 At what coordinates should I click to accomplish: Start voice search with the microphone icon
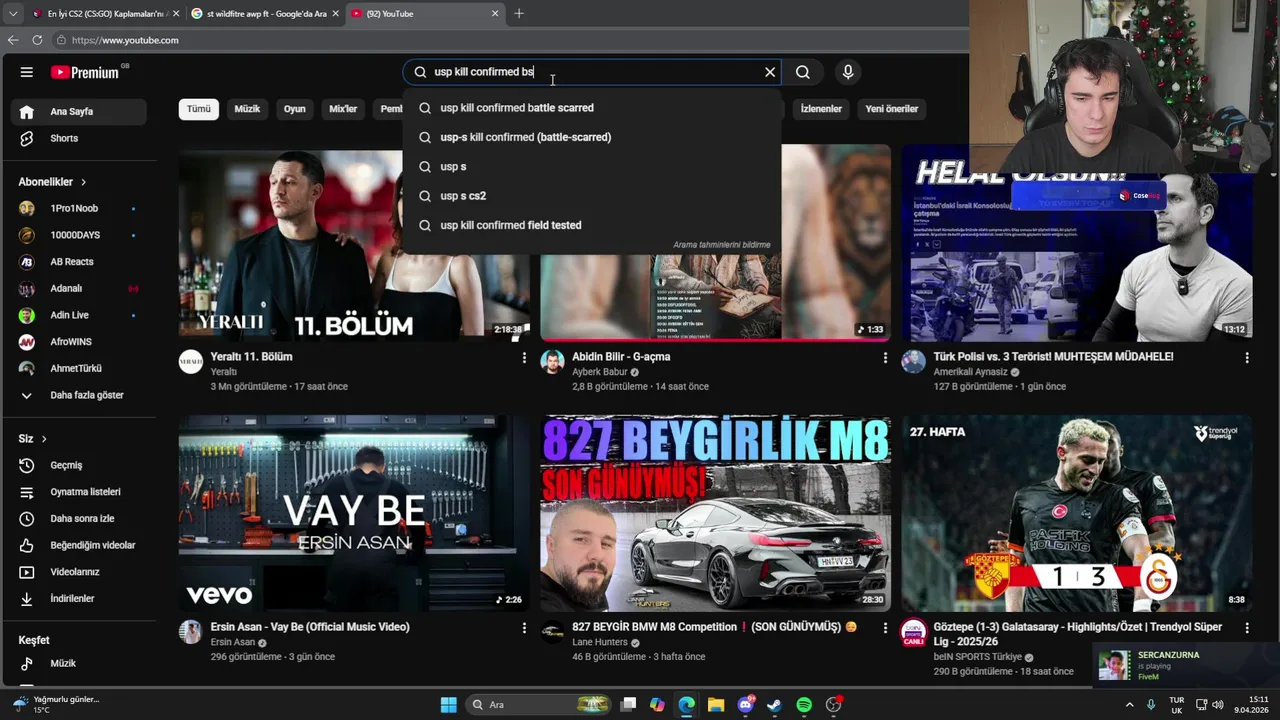(x=848, y=72)
